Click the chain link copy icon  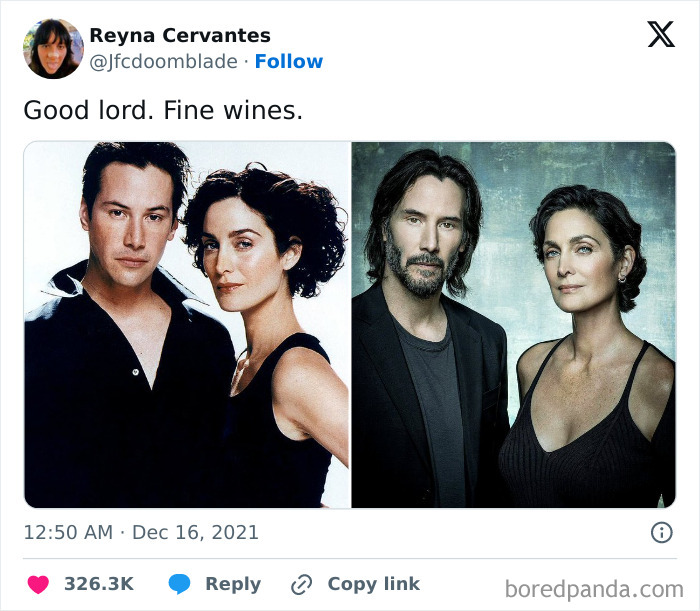coord(301,584)
